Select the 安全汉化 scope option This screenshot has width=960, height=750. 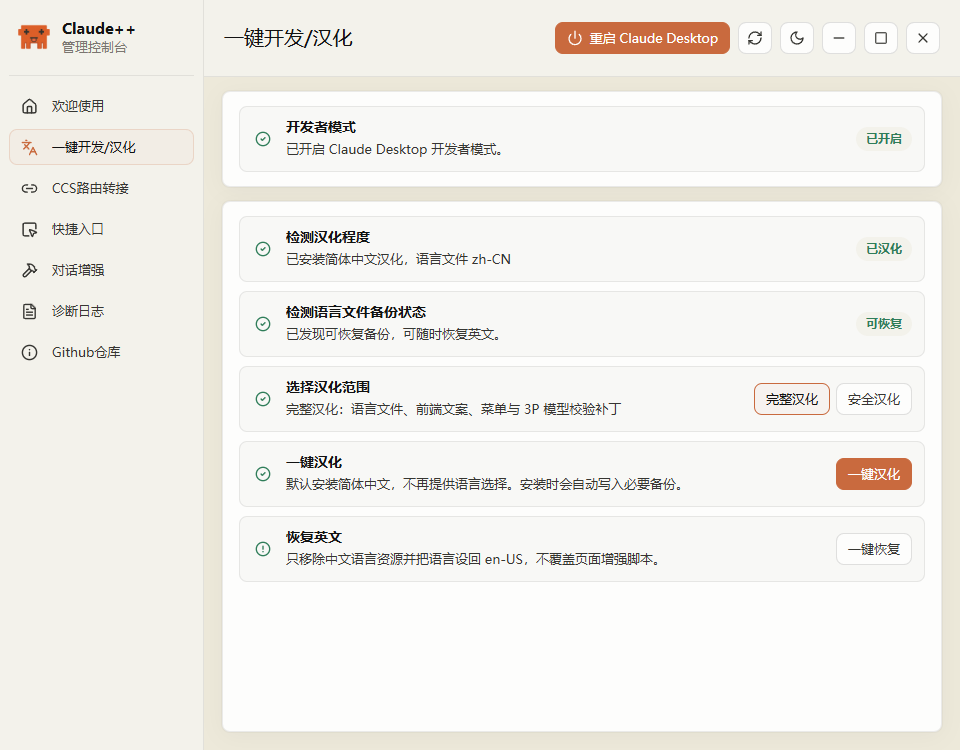pos(874,399)
